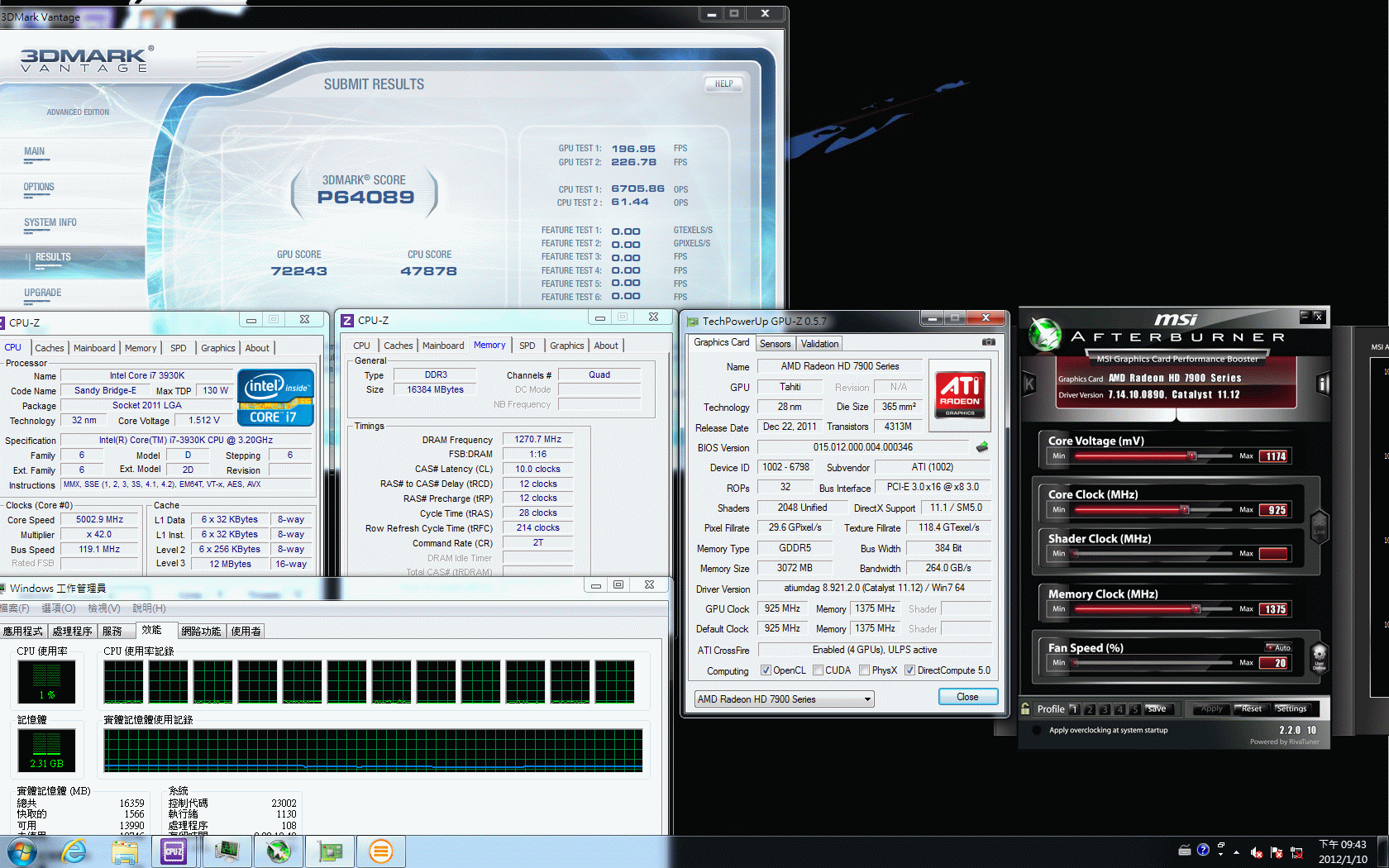The width and height of the screenshot is (1389, 868).
Task: Open the Task Manager taskbar icon
Action: 226,851
